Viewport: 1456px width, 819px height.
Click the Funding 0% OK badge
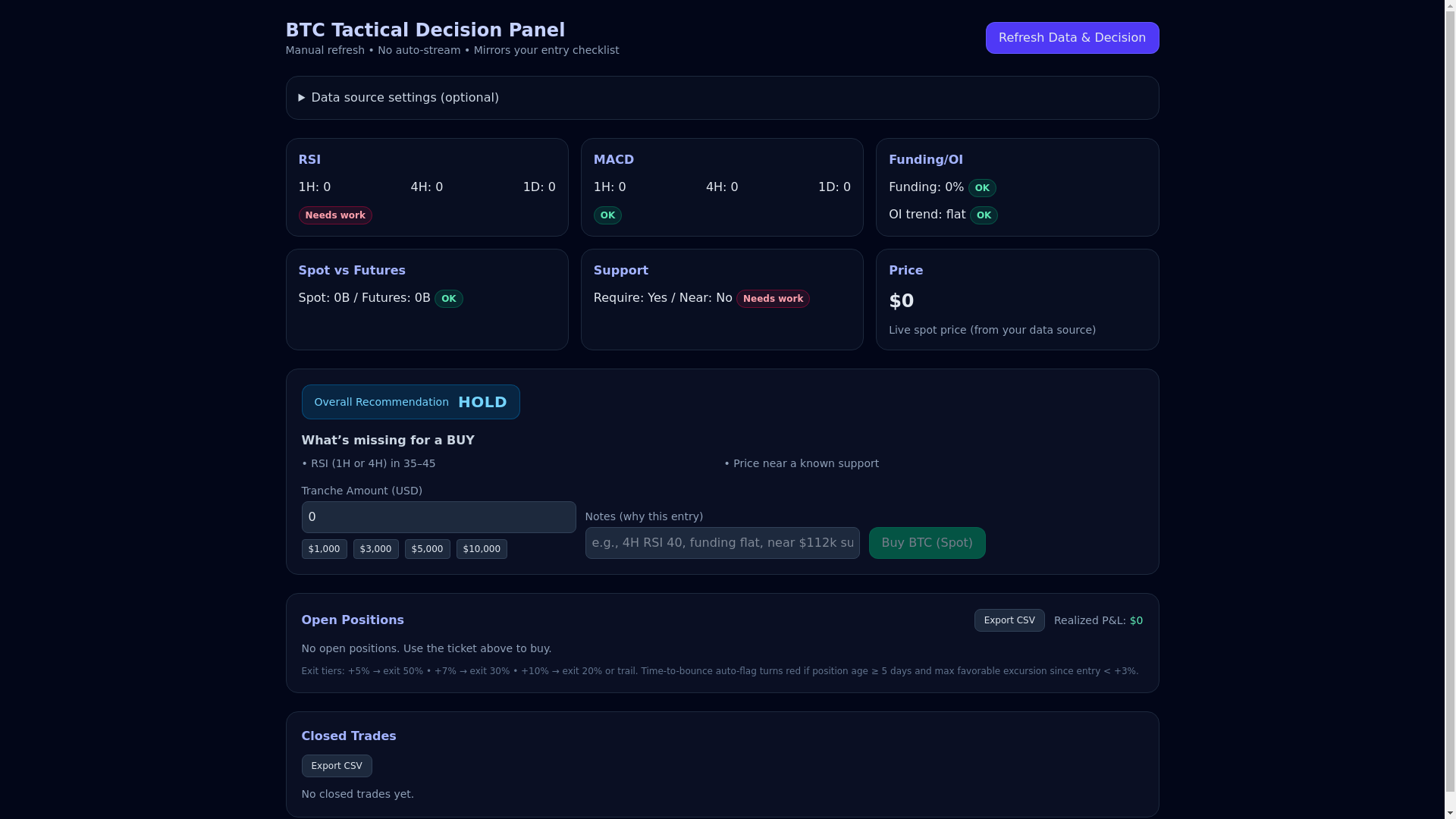pos(982,188)
